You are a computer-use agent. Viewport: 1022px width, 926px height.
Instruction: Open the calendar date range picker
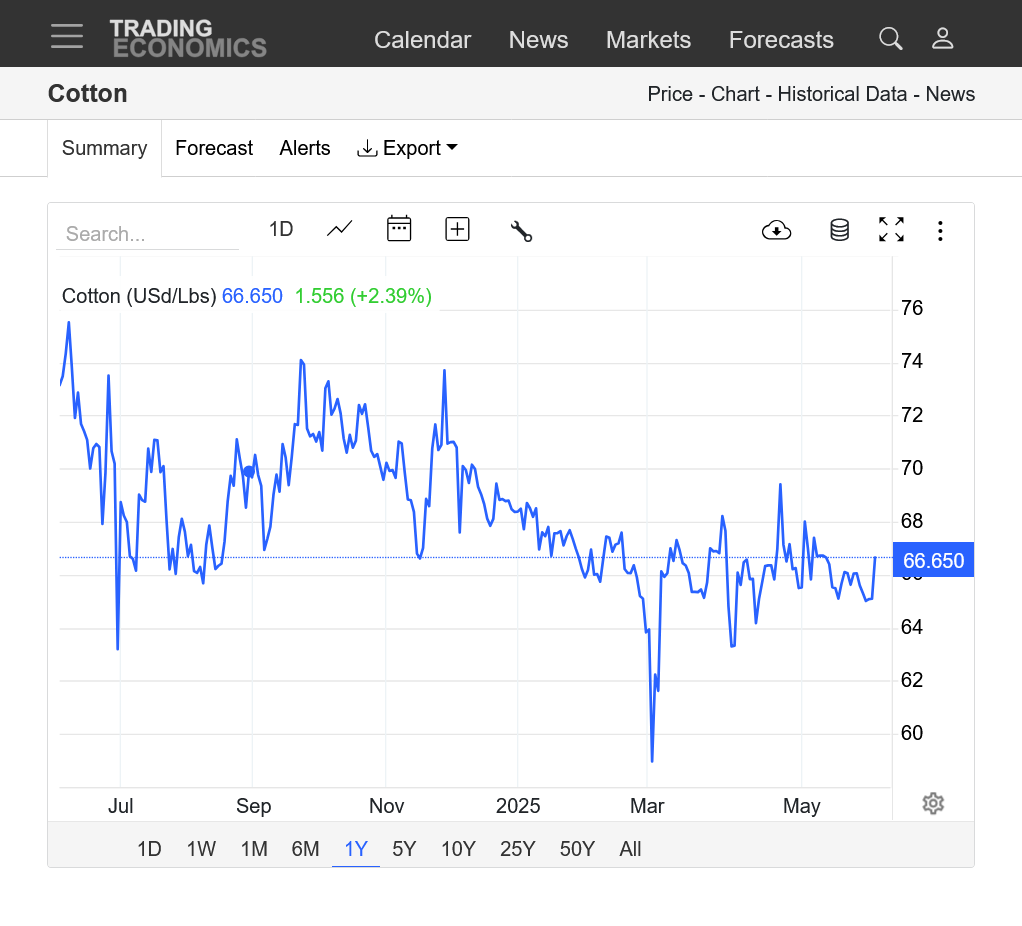coord(399,229)
